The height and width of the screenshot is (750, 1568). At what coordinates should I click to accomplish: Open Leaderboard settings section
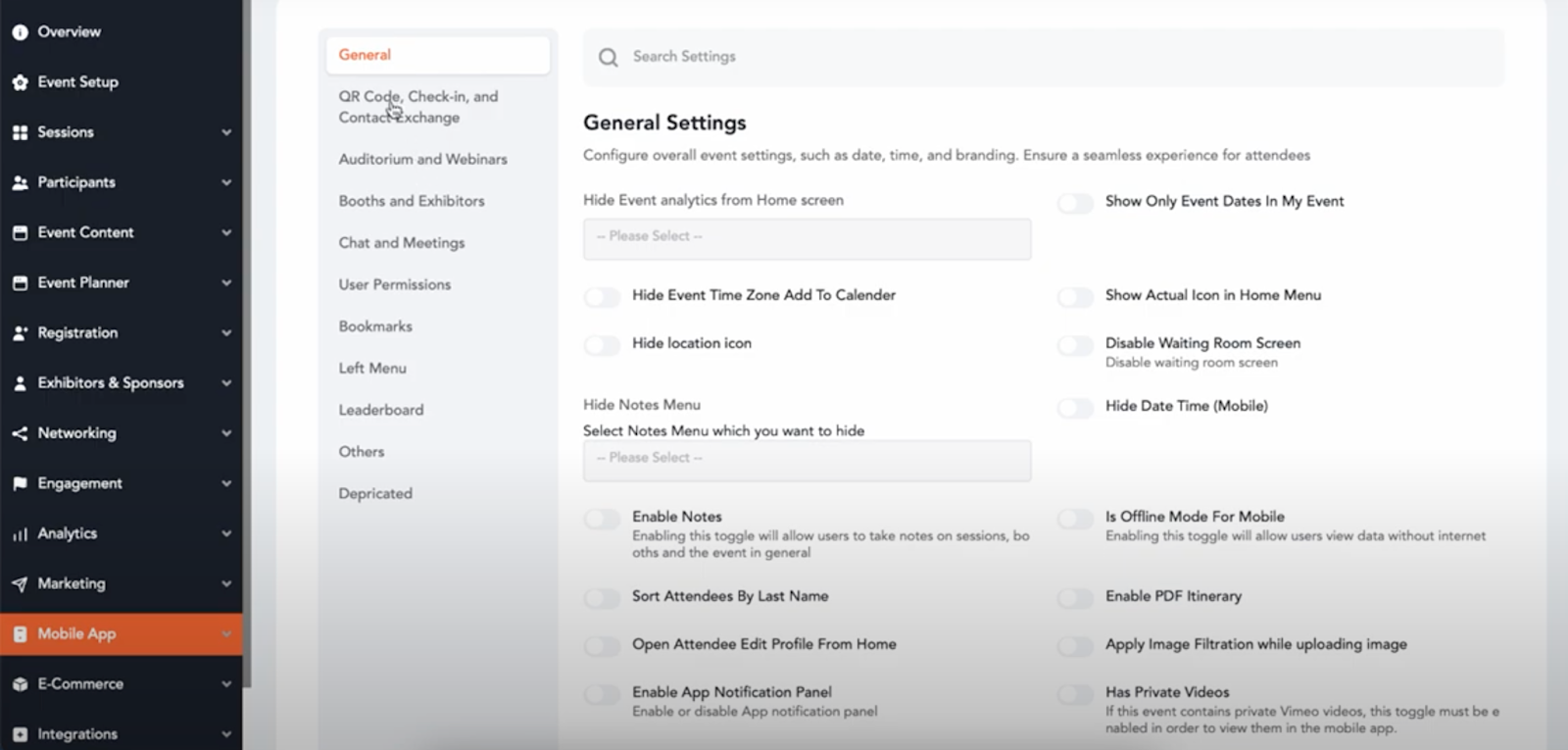[381, 410]
